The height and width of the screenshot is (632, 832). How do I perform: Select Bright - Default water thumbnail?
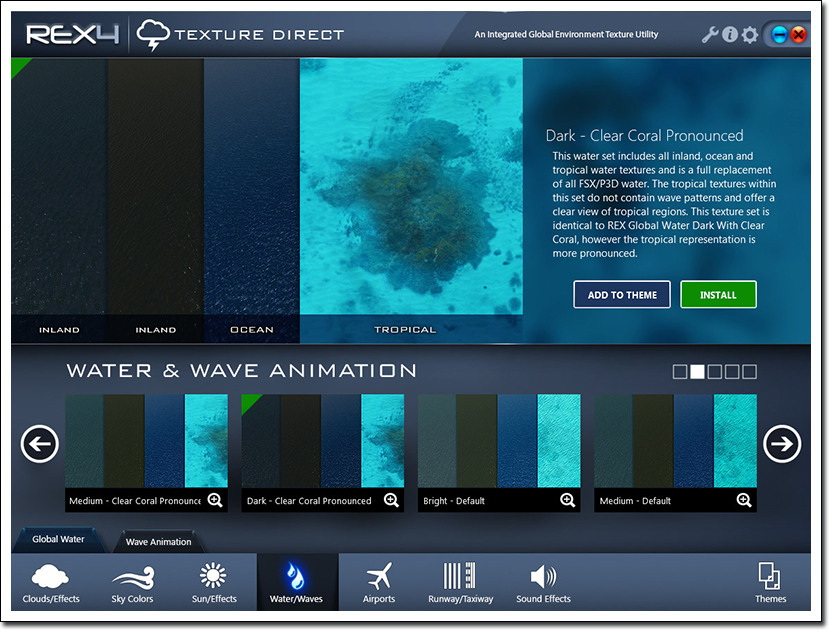pos(499,441)
